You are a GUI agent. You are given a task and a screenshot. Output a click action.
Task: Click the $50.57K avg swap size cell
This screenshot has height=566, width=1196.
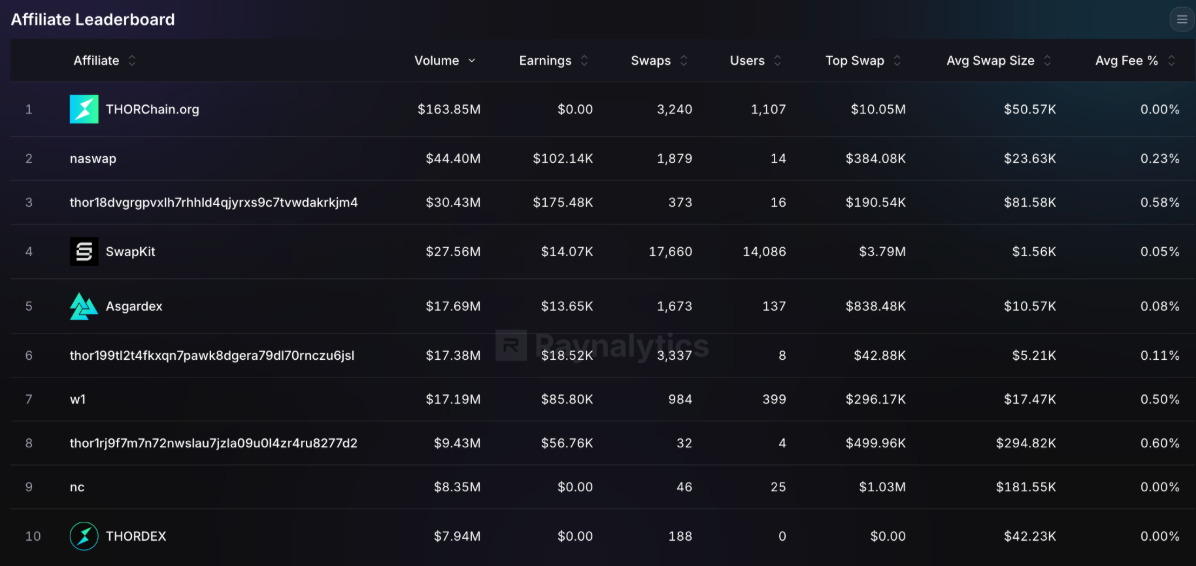tap(1030, 109)
